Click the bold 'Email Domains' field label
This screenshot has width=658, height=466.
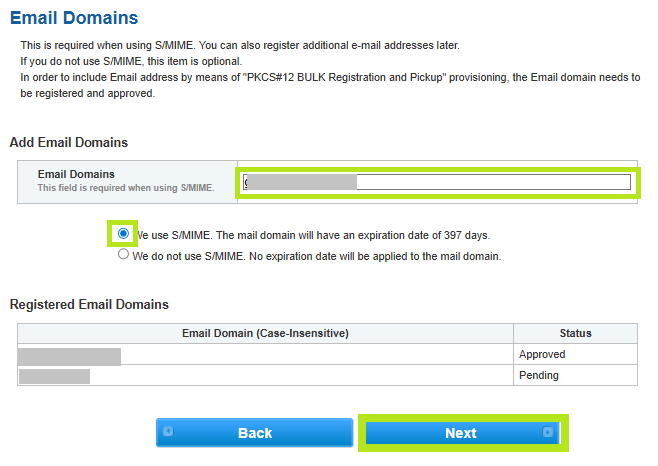pyautogui.click(x=76, y=174)
